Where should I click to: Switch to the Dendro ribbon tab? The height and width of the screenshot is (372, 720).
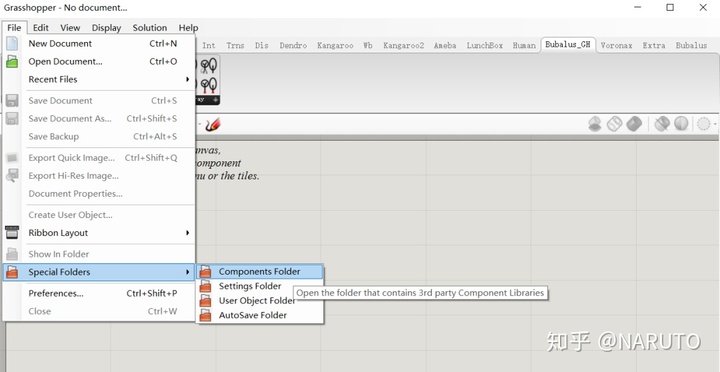[293, 45]
